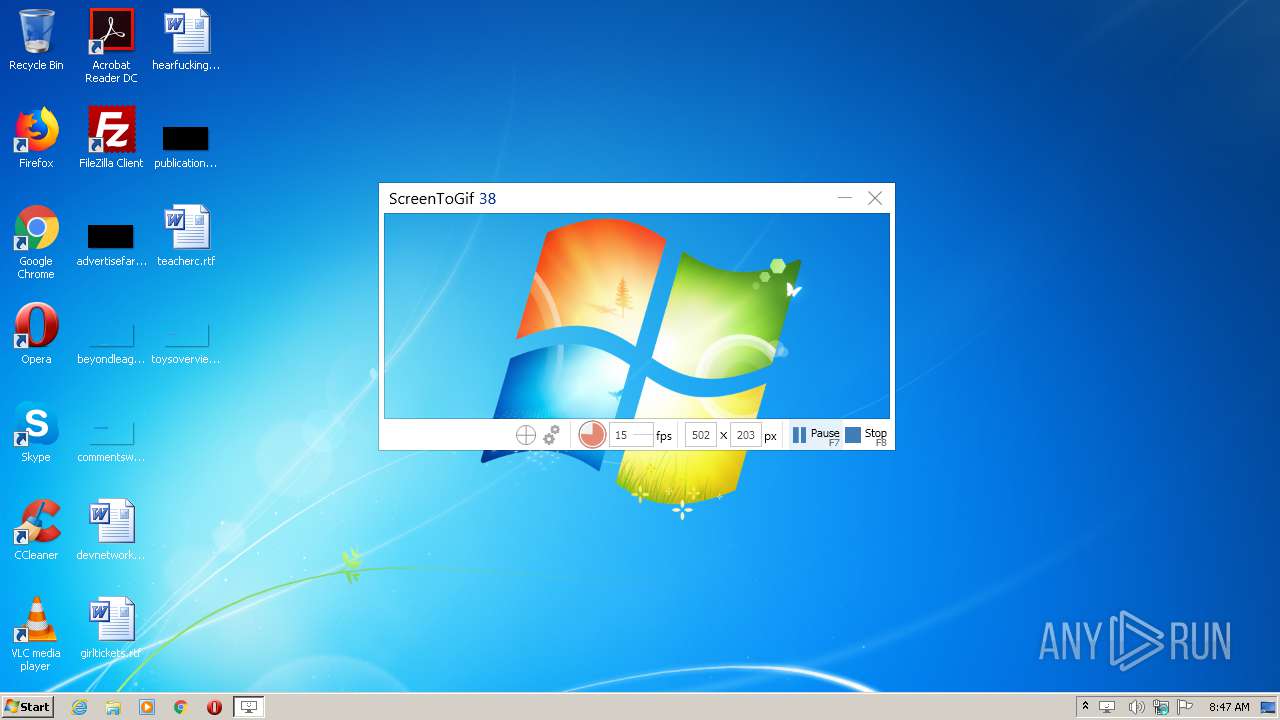Close the ScreenToGif recorder window

click(875, 198)
